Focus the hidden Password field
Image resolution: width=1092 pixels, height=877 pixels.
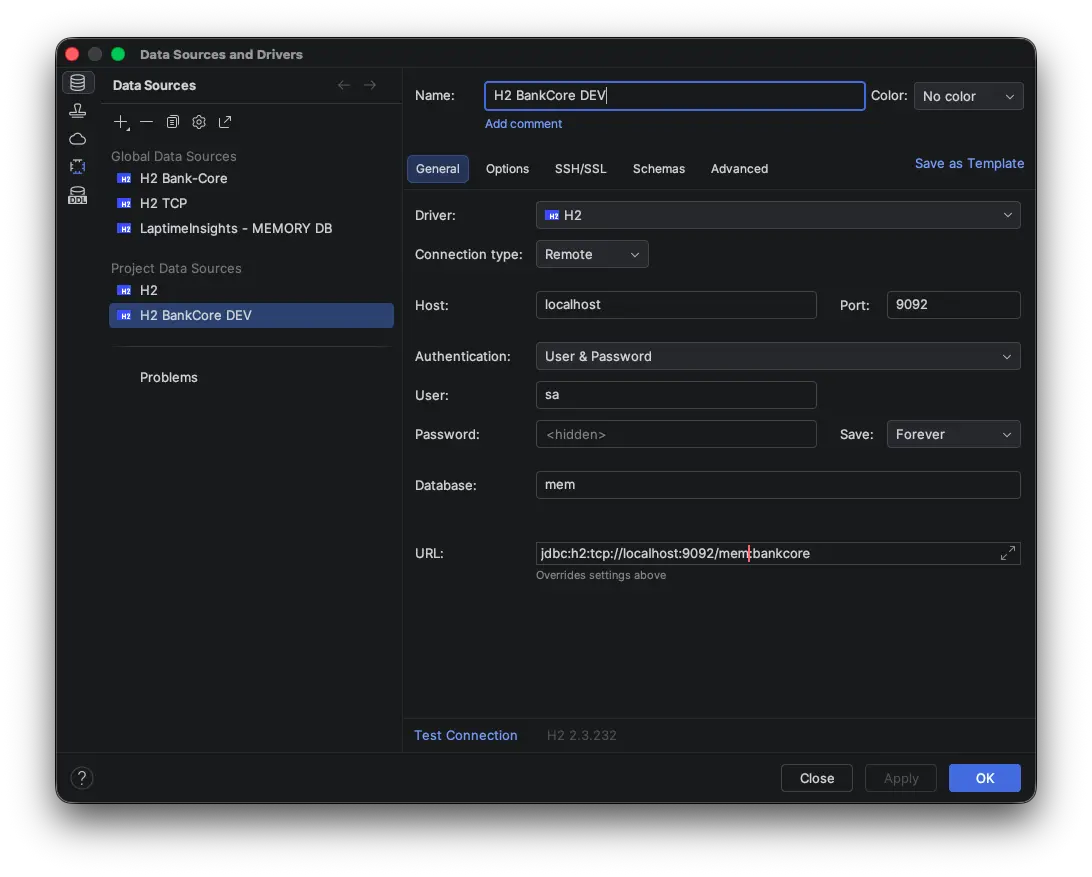point(676,434)
